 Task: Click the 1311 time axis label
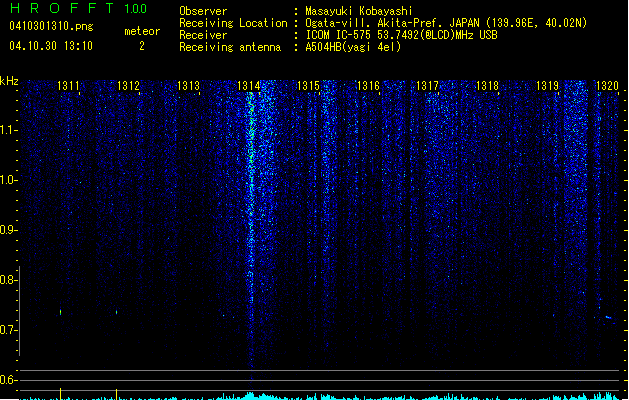coord(68,85)
